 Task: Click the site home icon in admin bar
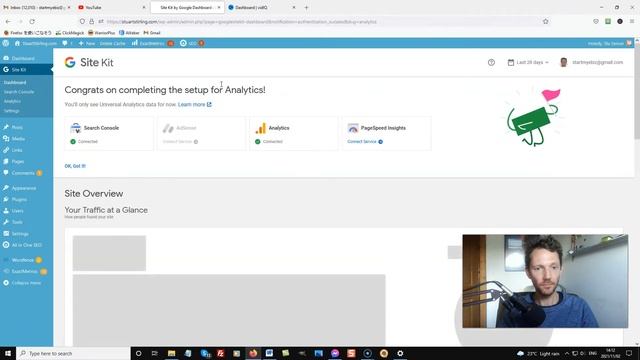(x=17, y=43)
